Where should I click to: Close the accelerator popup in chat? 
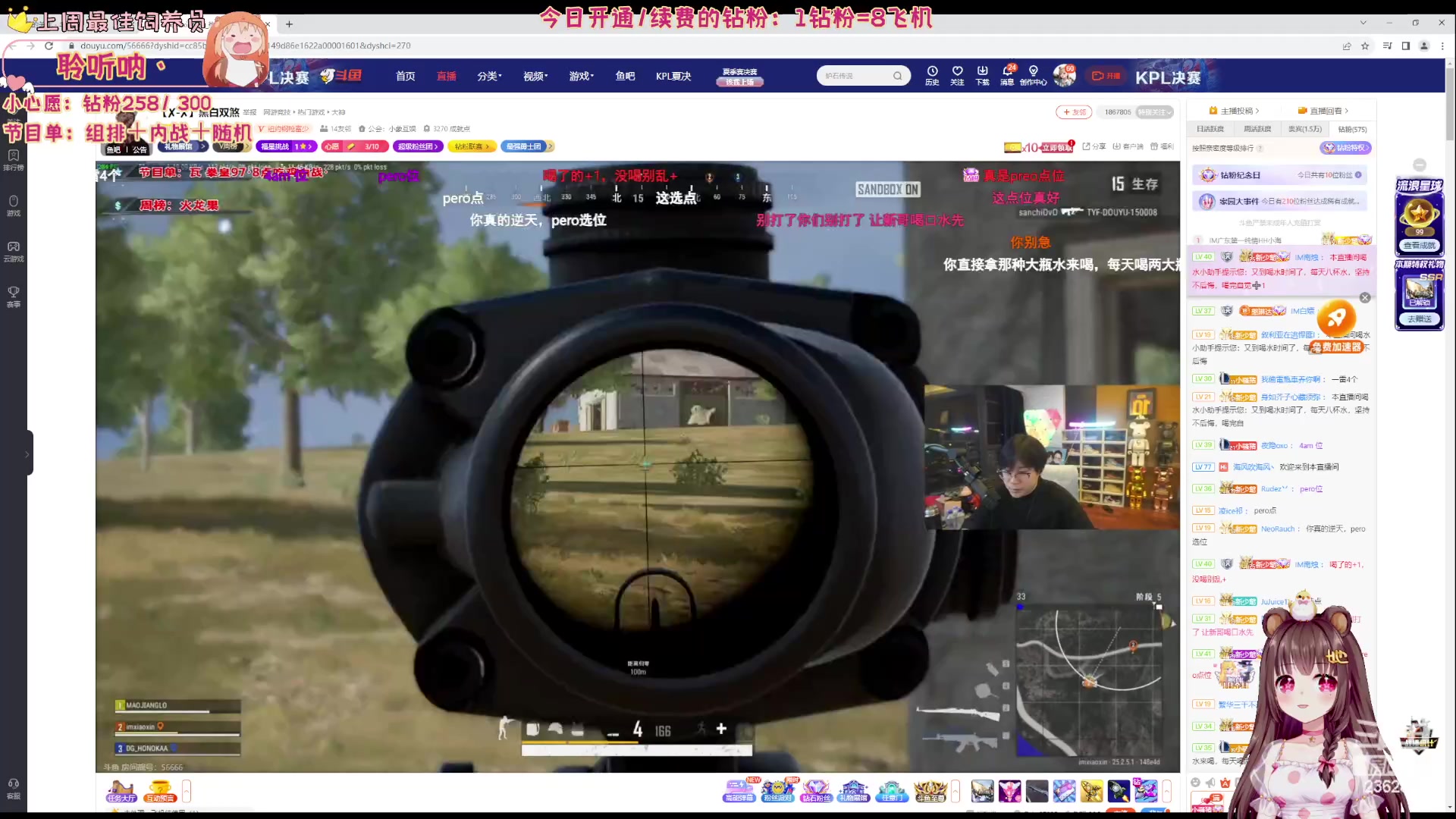coord(1365,298)
